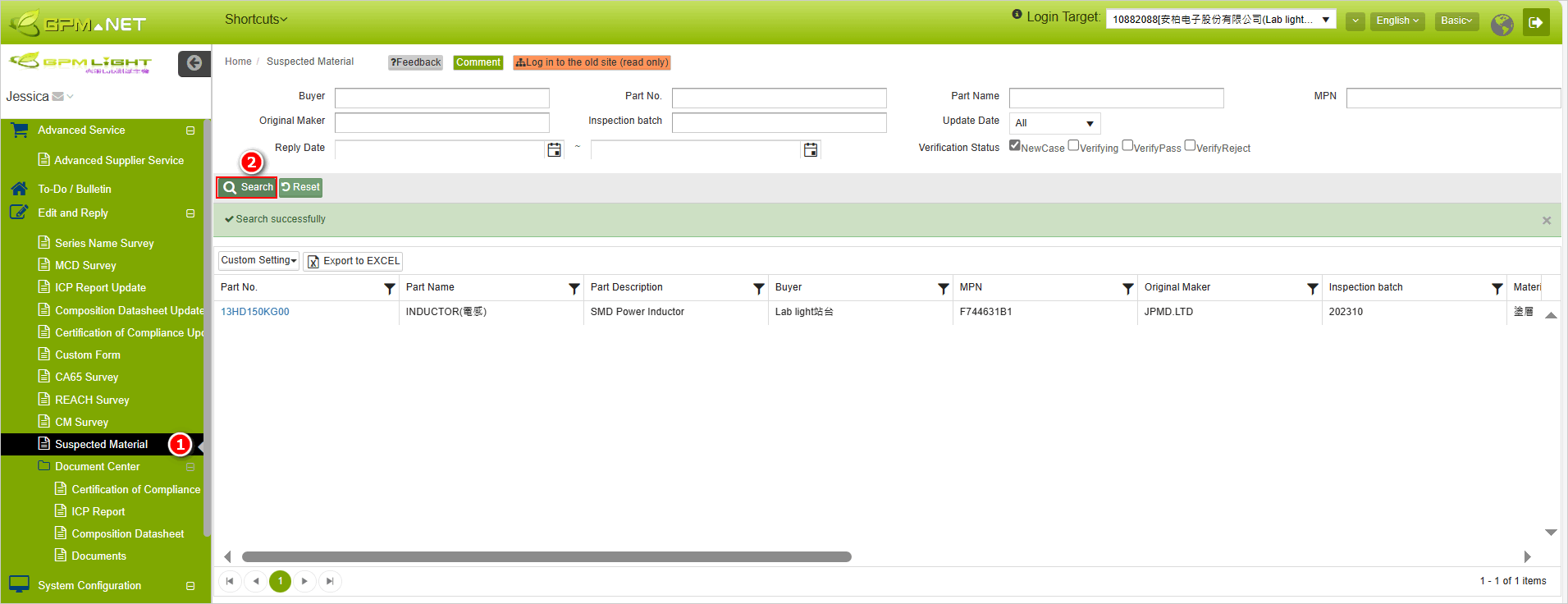Click the logout icon at top right

pos(1537,22)
